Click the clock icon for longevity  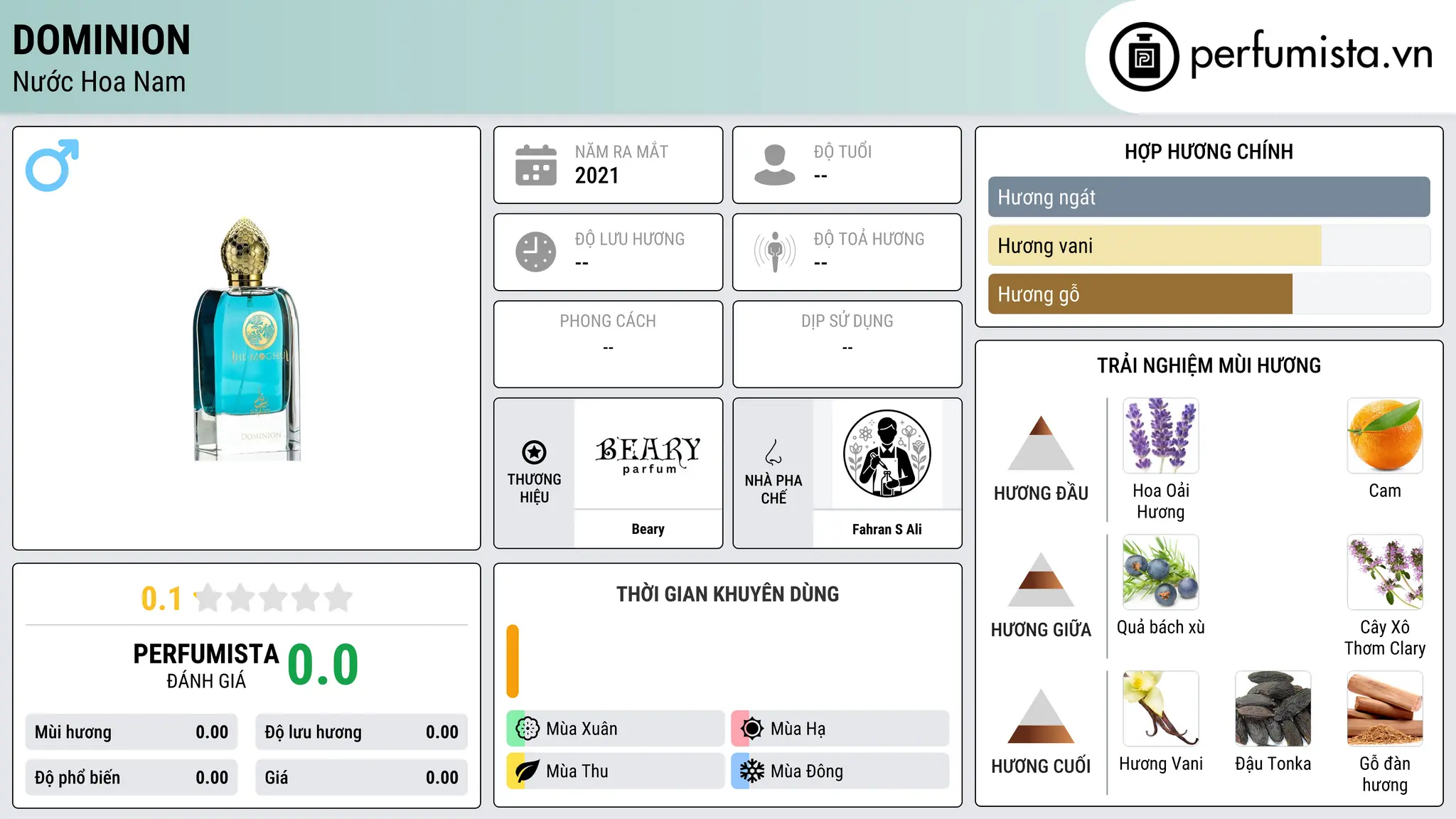tap(536, 252)
